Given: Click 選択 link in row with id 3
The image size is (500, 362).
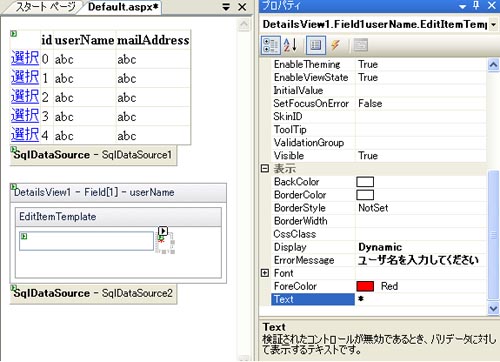Looking at the screenshot, I should 25,115.
